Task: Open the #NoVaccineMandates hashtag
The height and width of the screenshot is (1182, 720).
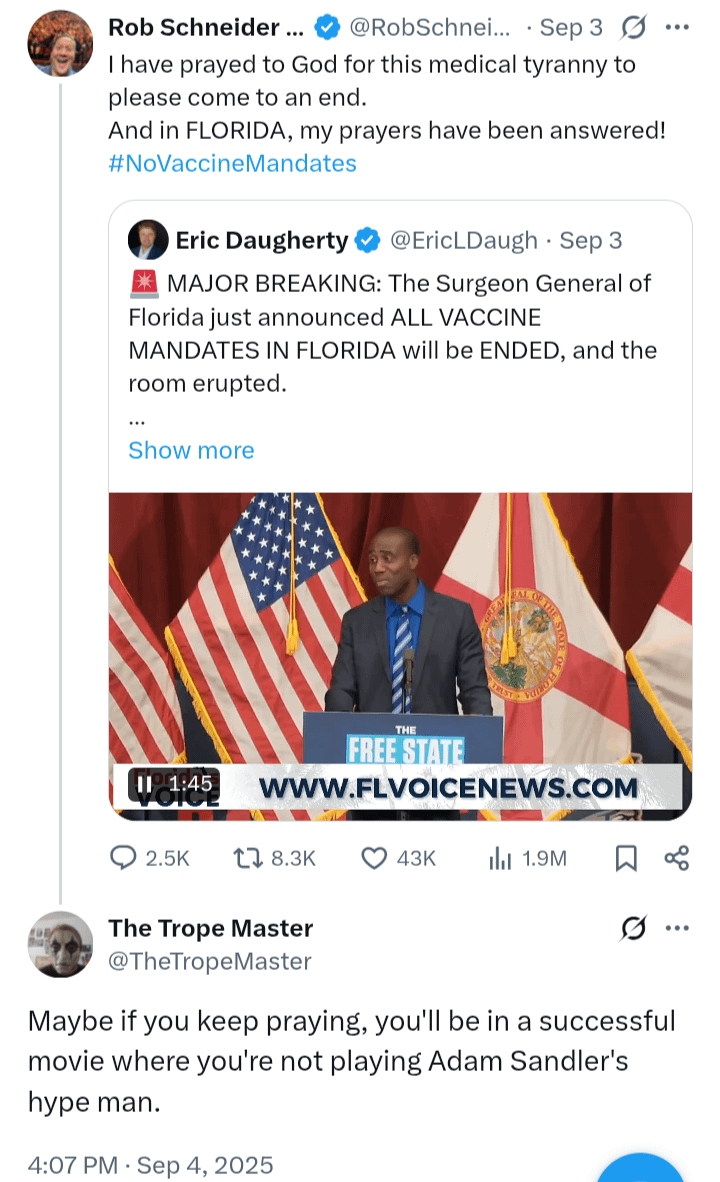Action: click(232, 163)
